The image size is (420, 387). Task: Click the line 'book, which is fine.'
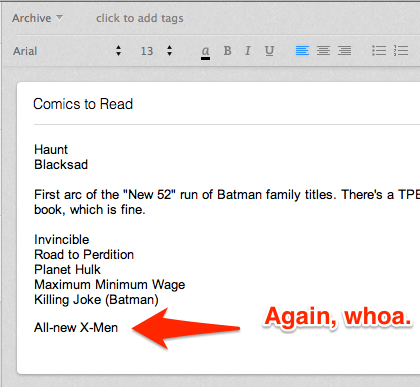tap(90, 210)
